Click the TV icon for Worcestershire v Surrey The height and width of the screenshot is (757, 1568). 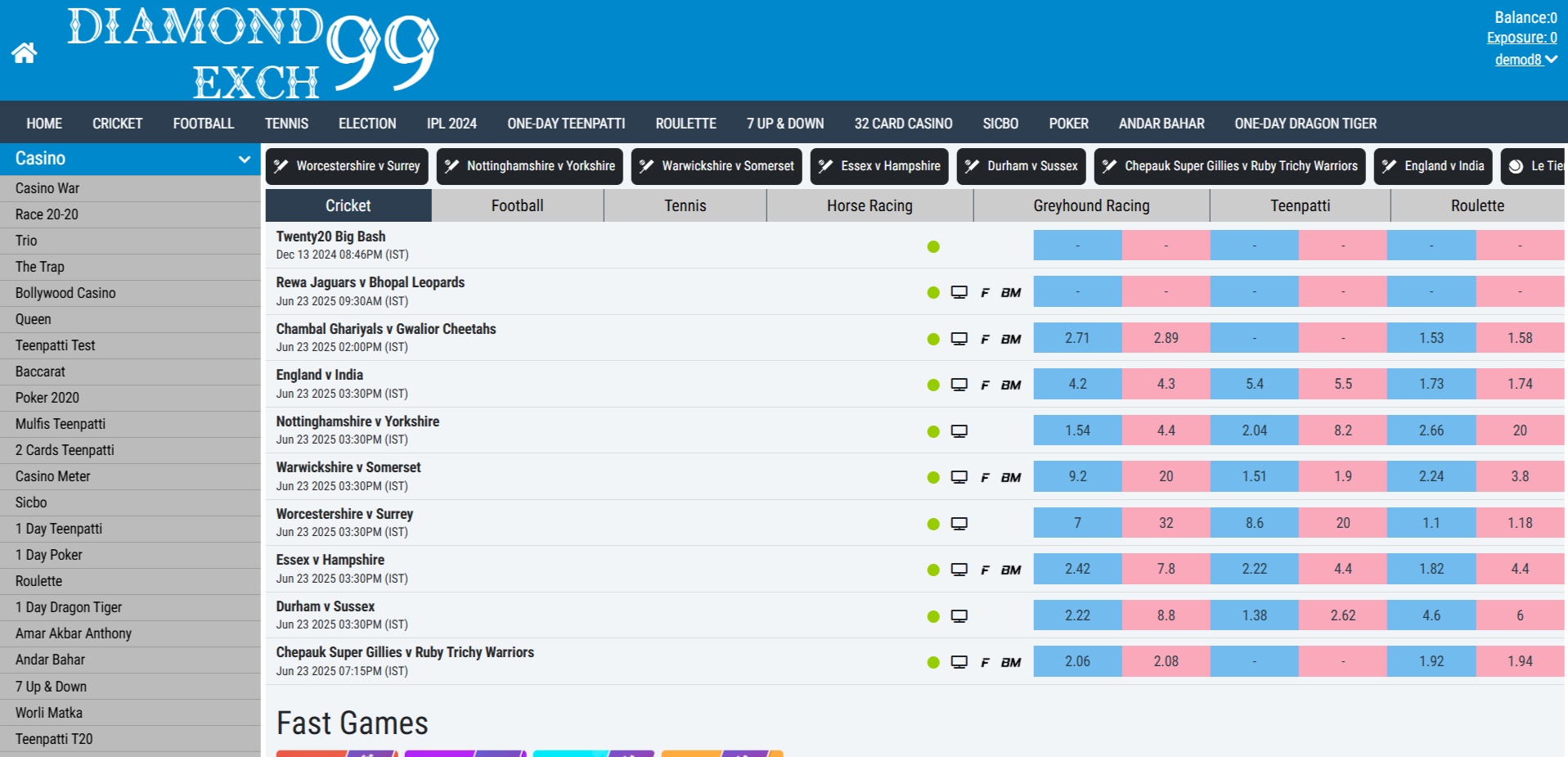[959, 524]
